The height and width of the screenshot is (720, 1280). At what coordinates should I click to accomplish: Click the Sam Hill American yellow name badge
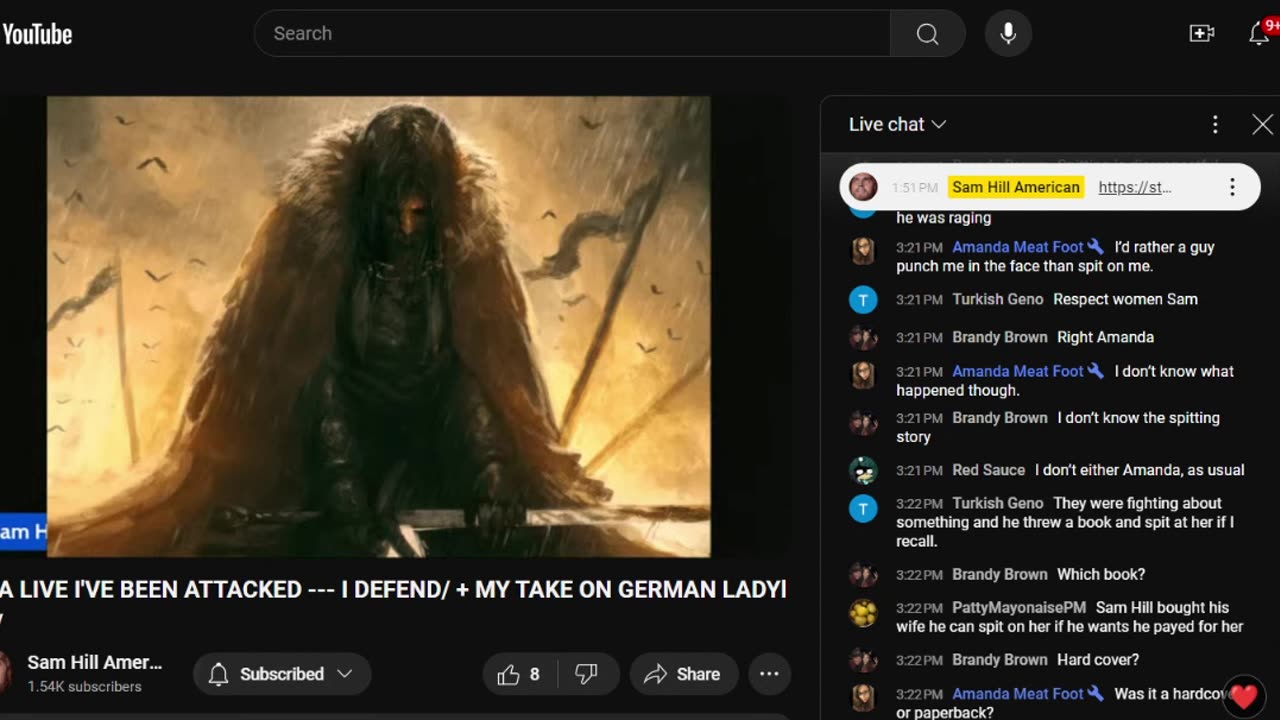1015,187
